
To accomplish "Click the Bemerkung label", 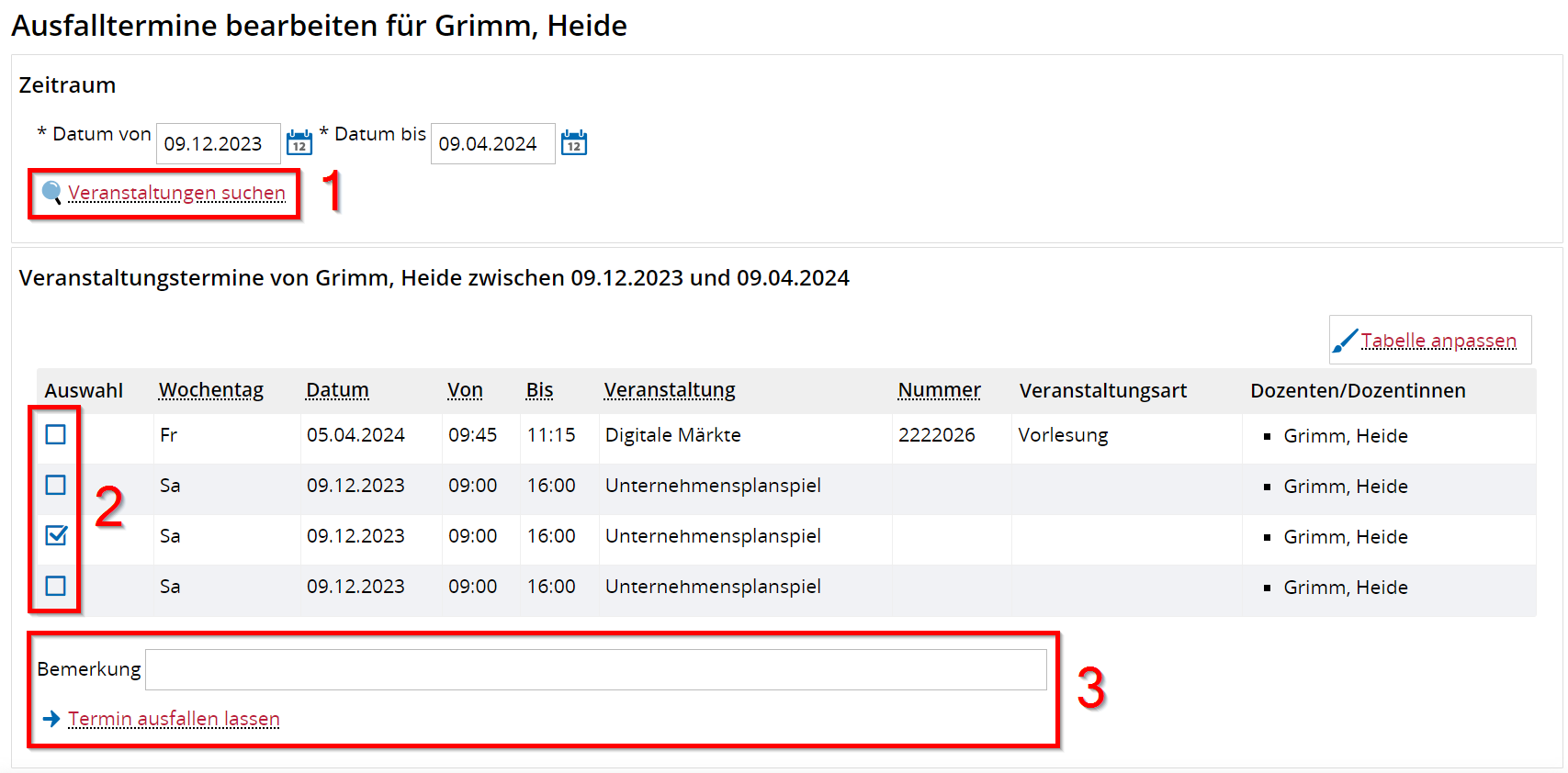I will click(89, 669).
